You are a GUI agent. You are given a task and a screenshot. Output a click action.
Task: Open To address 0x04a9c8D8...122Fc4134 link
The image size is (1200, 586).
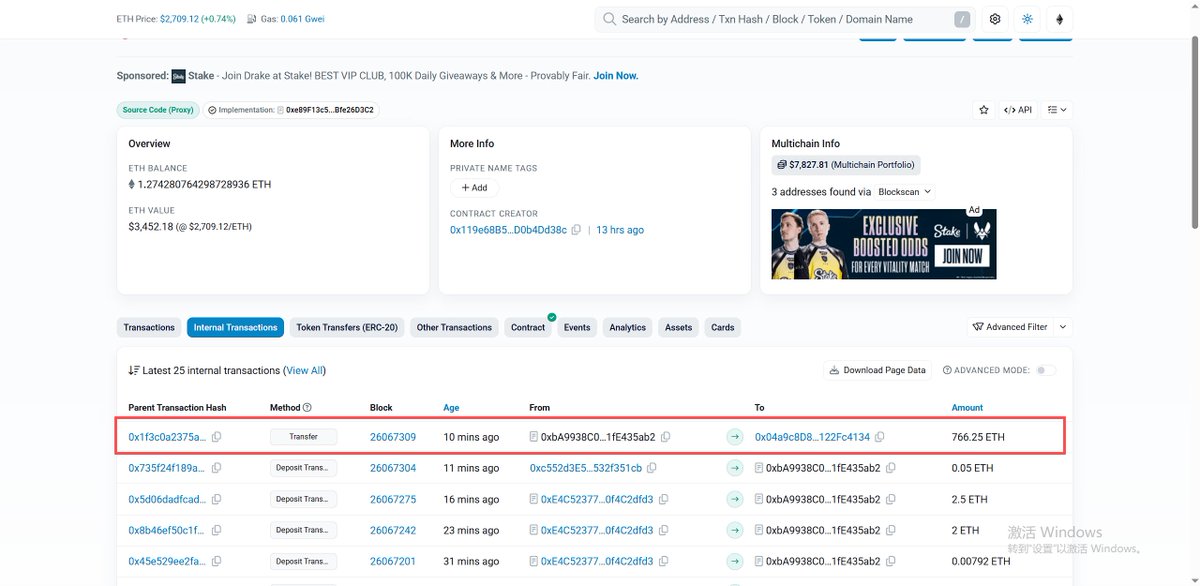click(812, 437)
